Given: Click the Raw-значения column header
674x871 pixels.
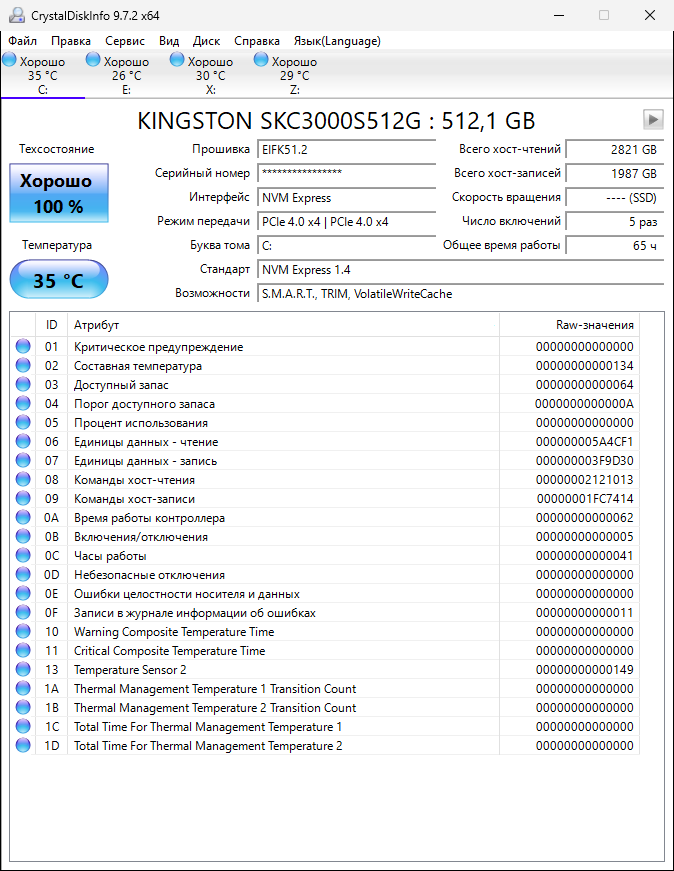Looking at the screenshot, I should [570, 325].
